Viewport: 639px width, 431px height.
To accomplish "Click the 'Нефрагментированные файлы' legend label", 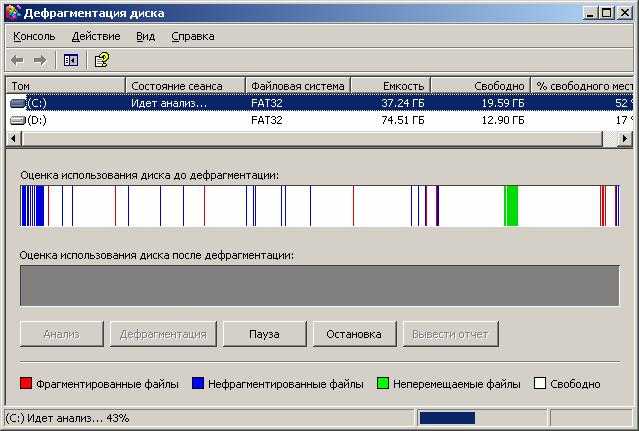I will (286, 384).
